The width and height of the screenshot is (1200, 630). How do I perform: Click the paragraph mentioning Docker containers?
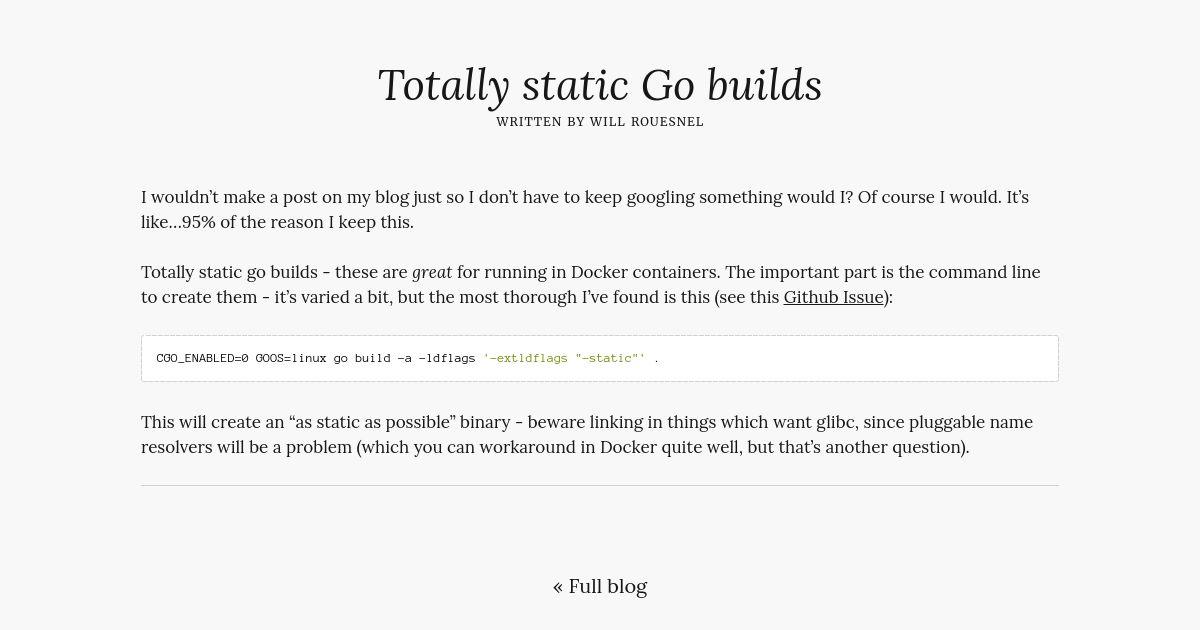click(x=591, y=284)
